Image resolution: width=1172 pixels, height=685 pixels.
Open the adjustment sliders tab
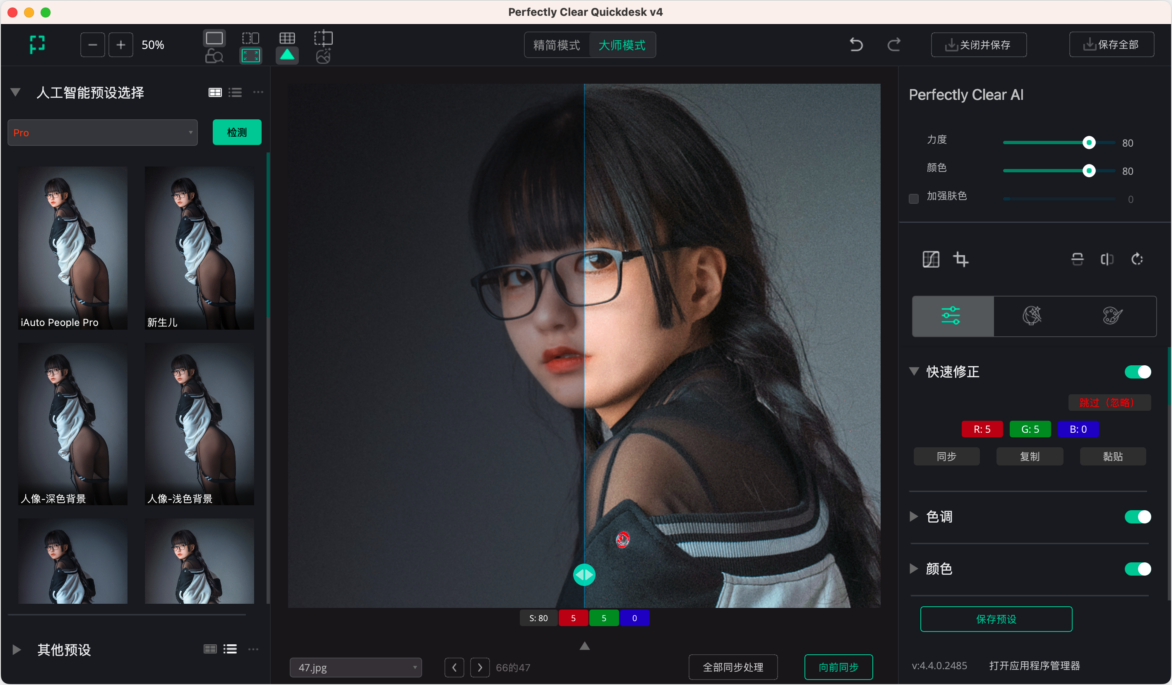coord(953,316)
